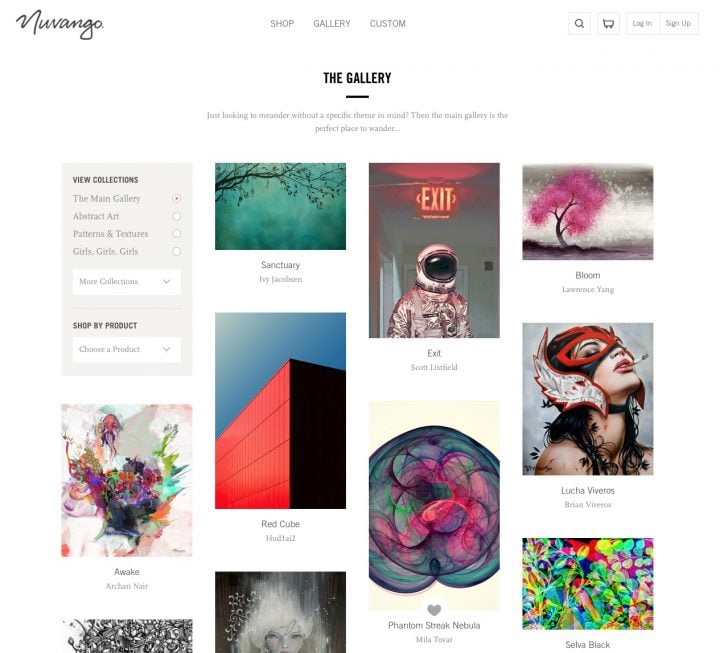The height and width of the screenshot is (653, 720).
Task: Open the SHOP menu item
Action: 282,23
